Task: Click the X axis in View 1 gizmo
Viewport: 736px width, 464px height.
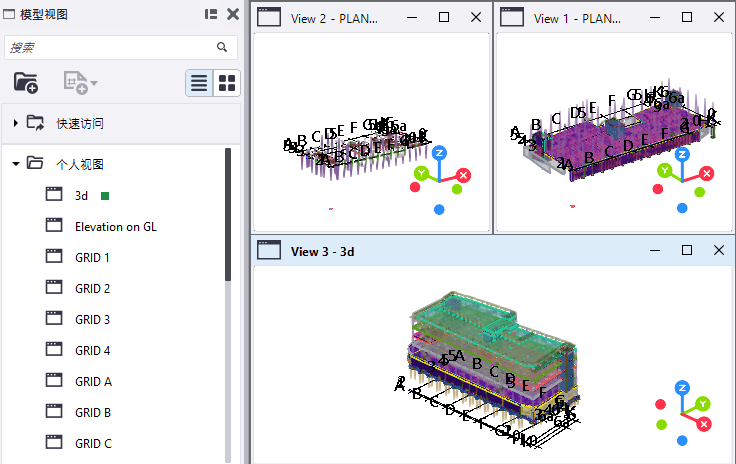Action: 707,174
